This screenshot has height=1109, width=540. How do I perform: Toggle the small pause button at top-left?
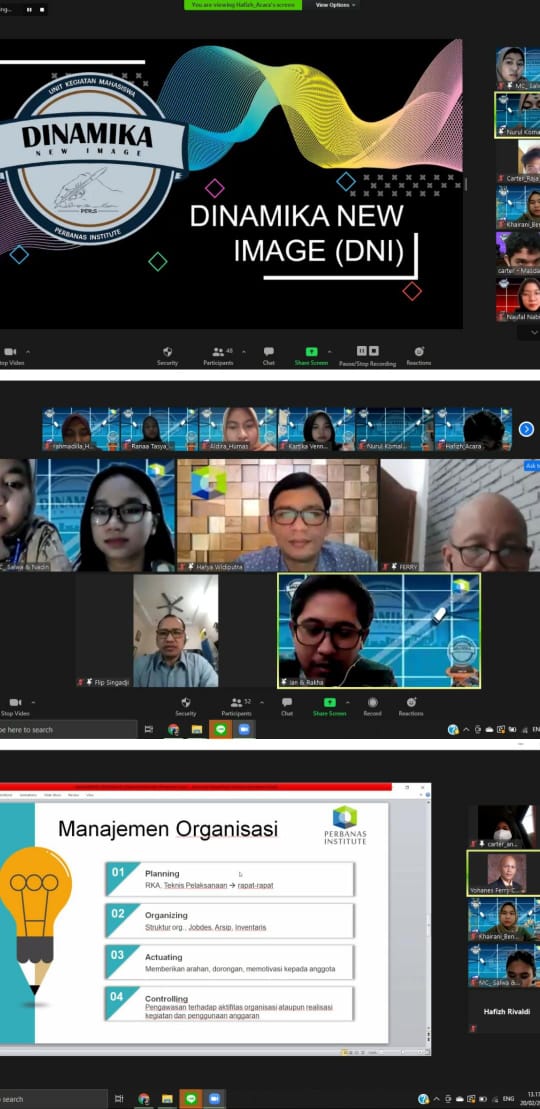29,10
